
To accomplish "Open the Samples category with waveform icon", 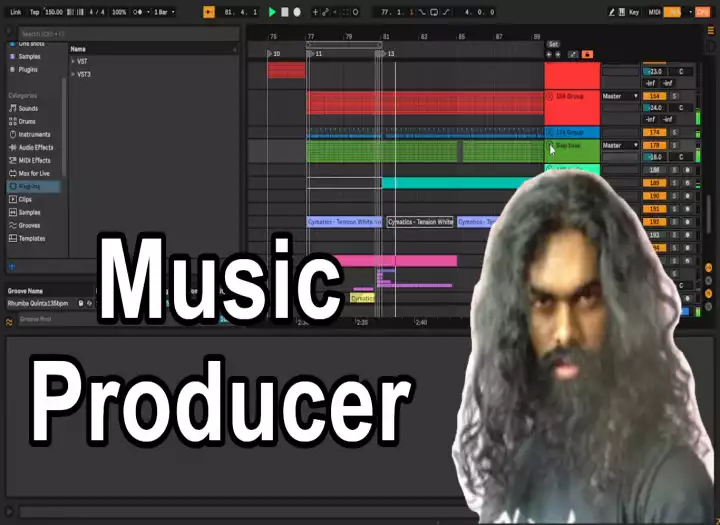I will tap(29, 212).
